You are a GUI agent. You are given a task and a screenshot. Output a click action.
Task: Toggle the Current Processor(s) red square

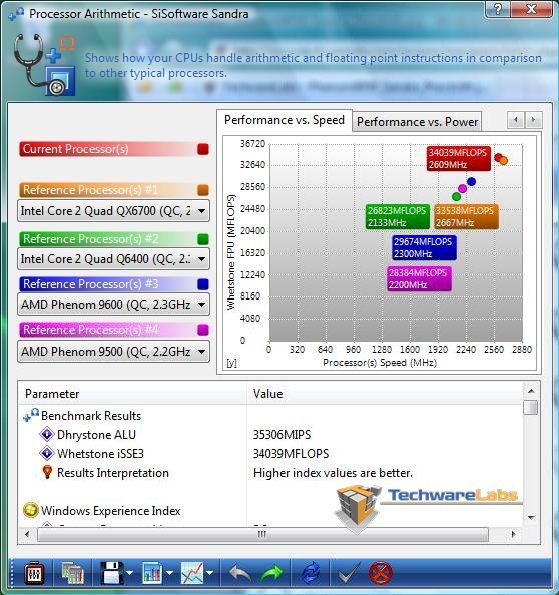coord(203,149)
